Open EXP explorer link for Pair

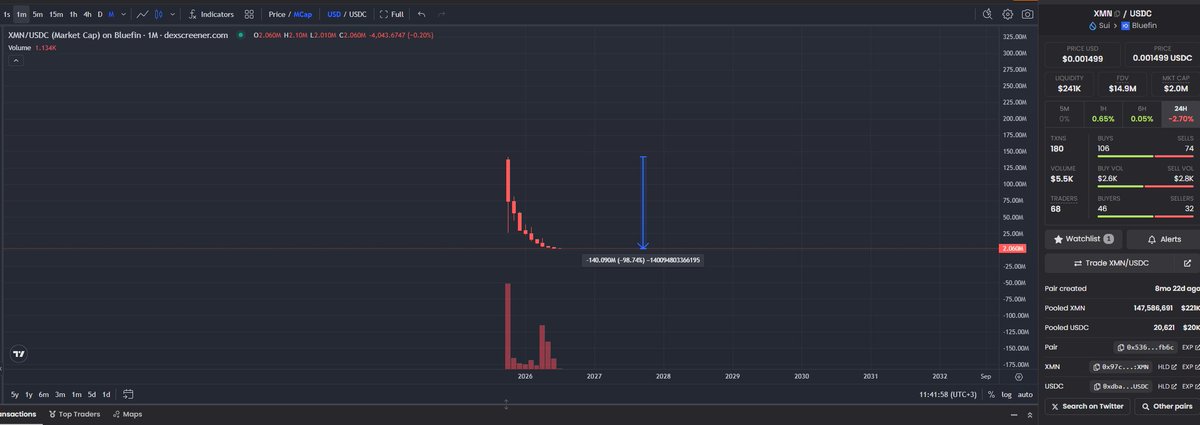click(x=1189, y=346)
